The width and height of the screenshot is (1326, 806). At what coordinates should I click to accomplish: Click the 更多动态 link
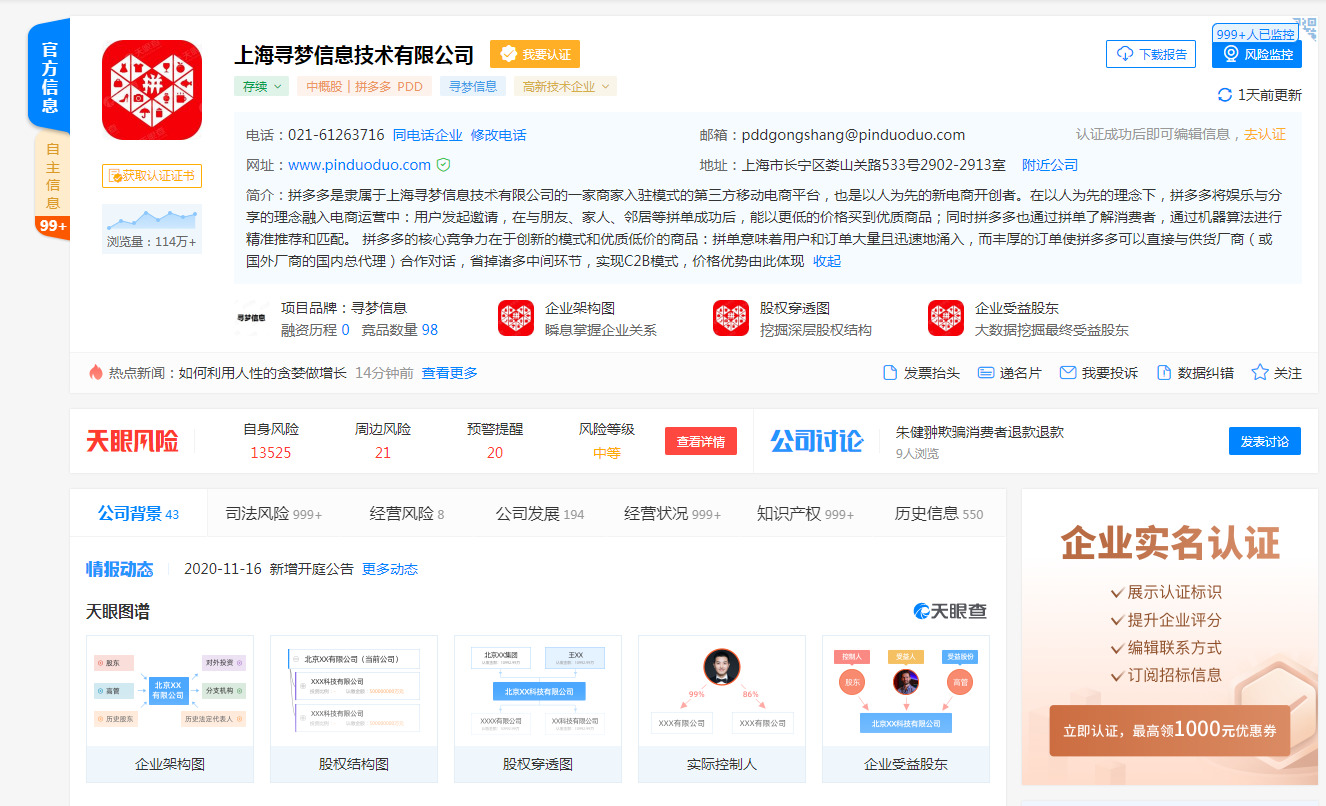(x=390, y=569)
